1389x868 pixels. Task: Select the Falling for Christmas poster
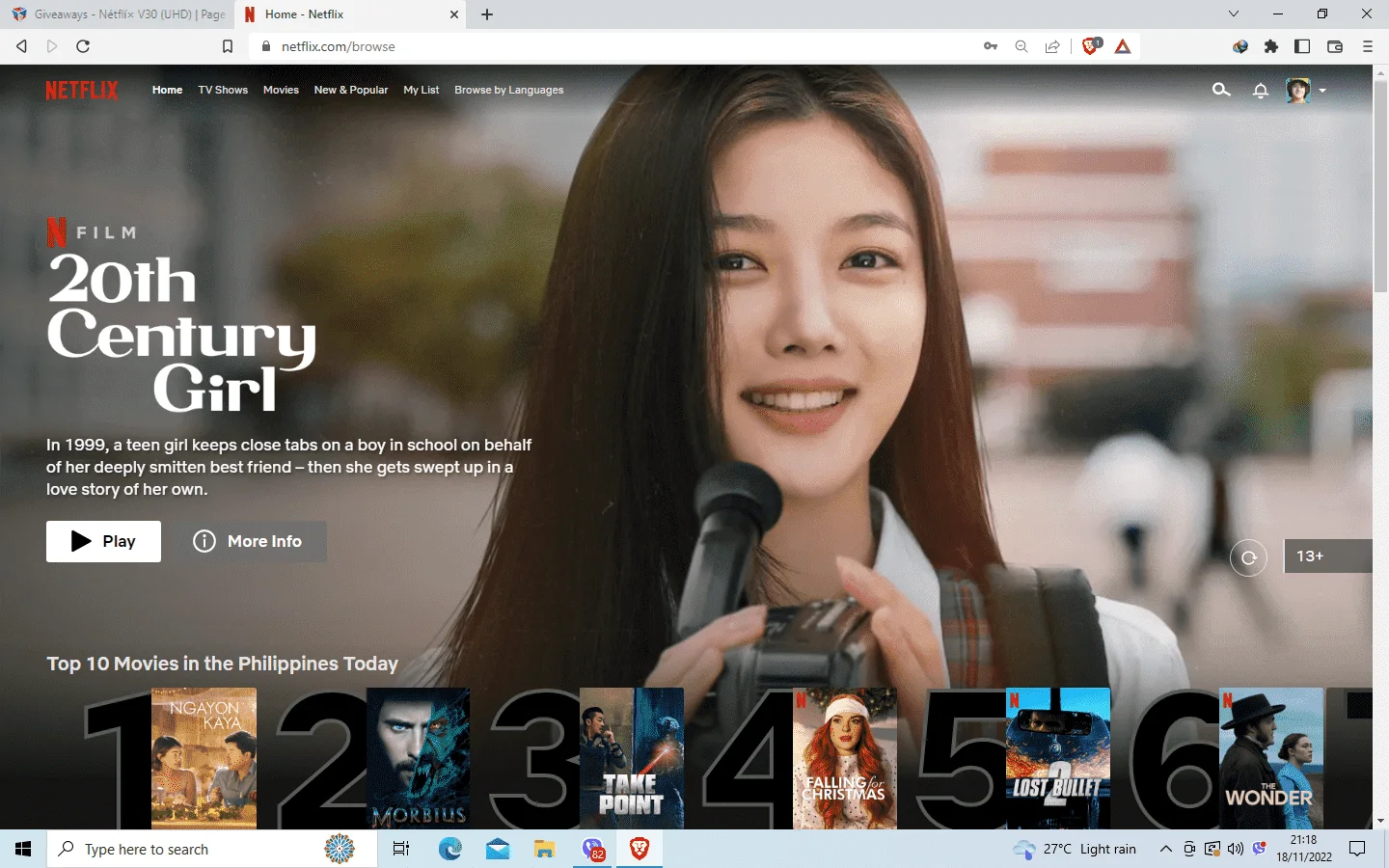point(845,758)
